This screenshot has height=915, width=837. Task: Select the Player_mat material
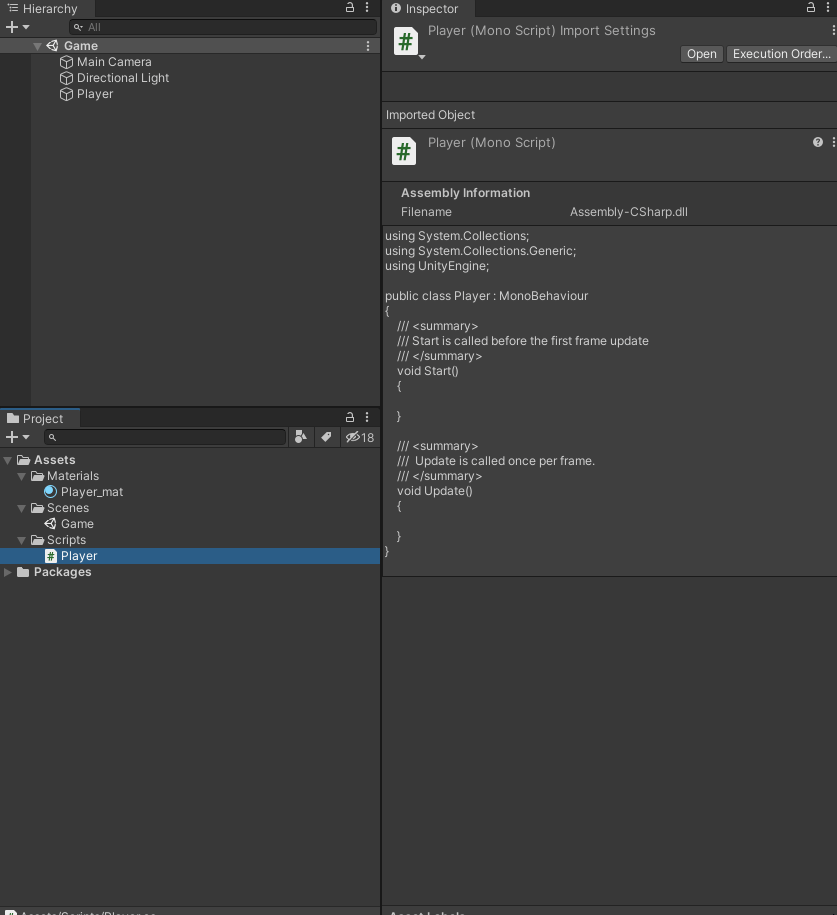(x=92, y=492)
